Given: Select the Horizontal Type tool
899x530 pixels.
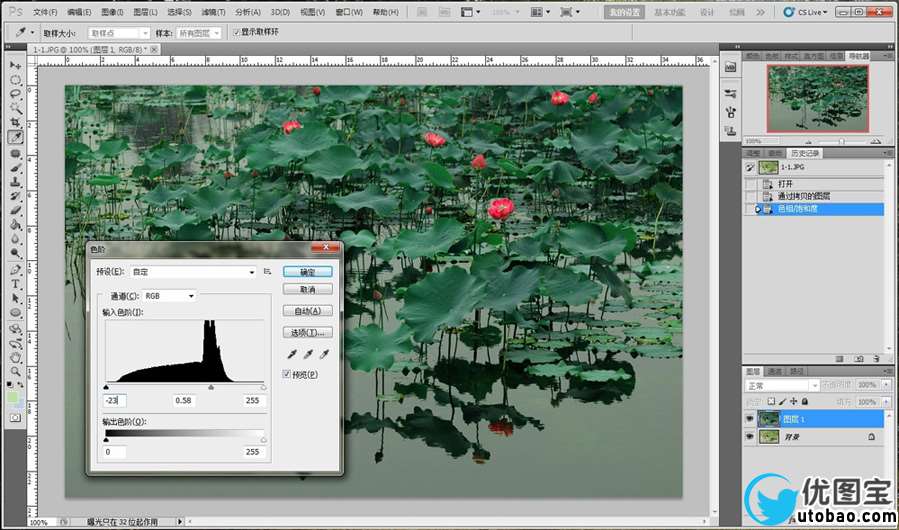Looking at the screenshot, I should click(x=15, y=284).
